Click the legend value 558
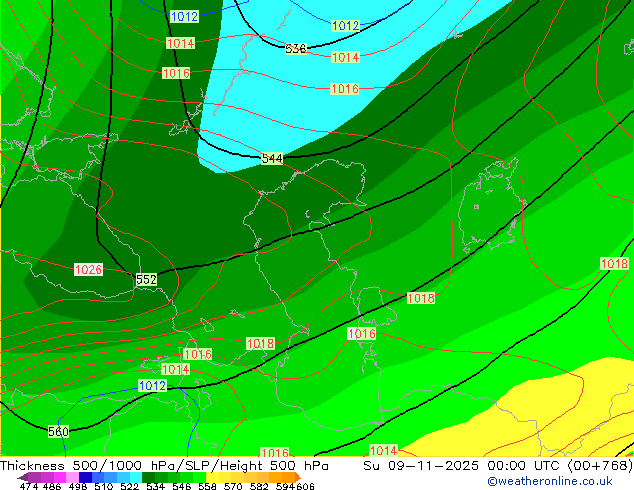Image resolution: width=634 pixels, height=490 pixels. tap(207, 486)
